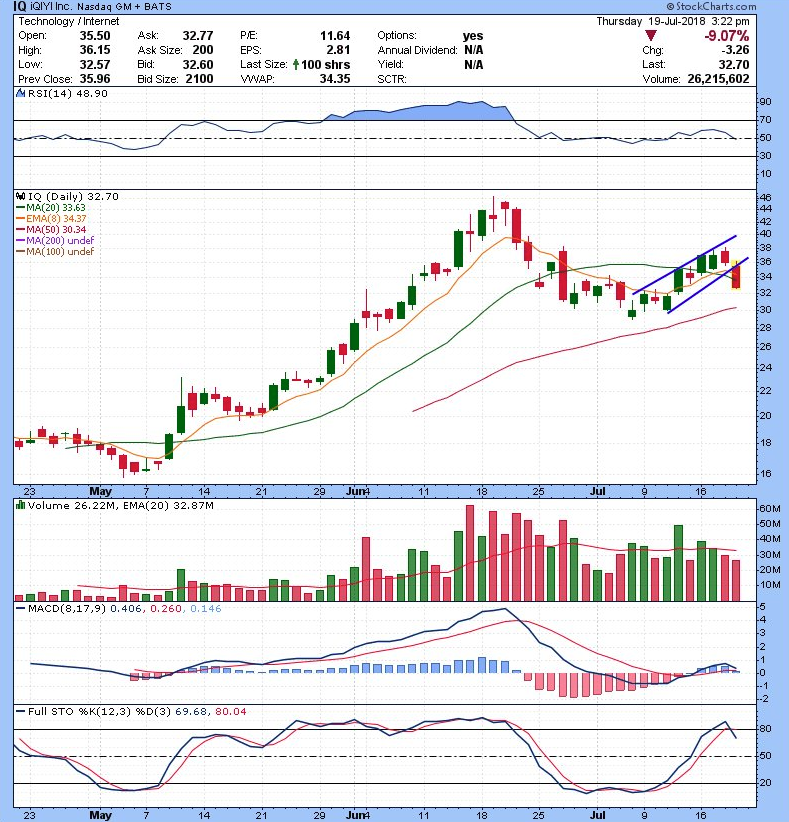Screen dimensions: 789x822
Task: Click the SCTR label
Action: (392, 79)
